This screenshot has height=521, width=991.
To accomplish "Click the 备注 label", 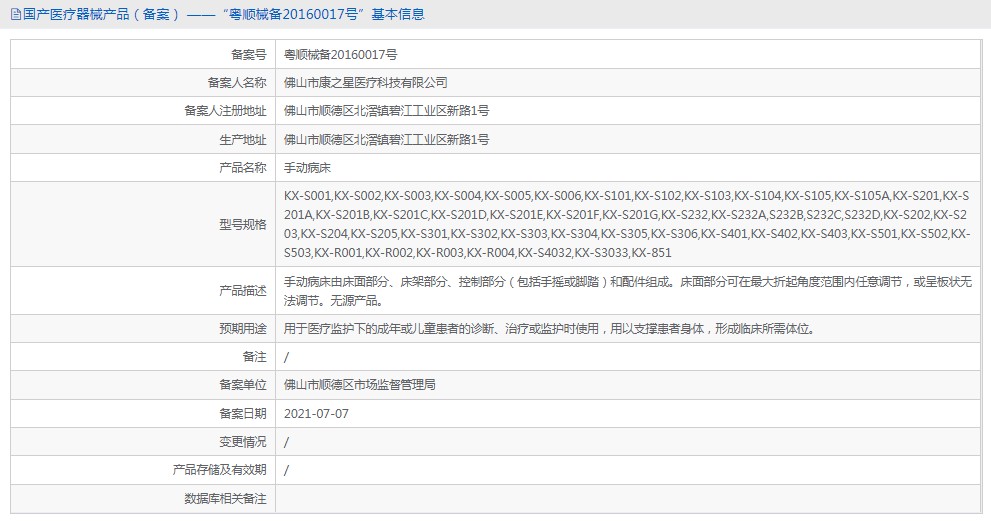I will [x=255, y=357].
